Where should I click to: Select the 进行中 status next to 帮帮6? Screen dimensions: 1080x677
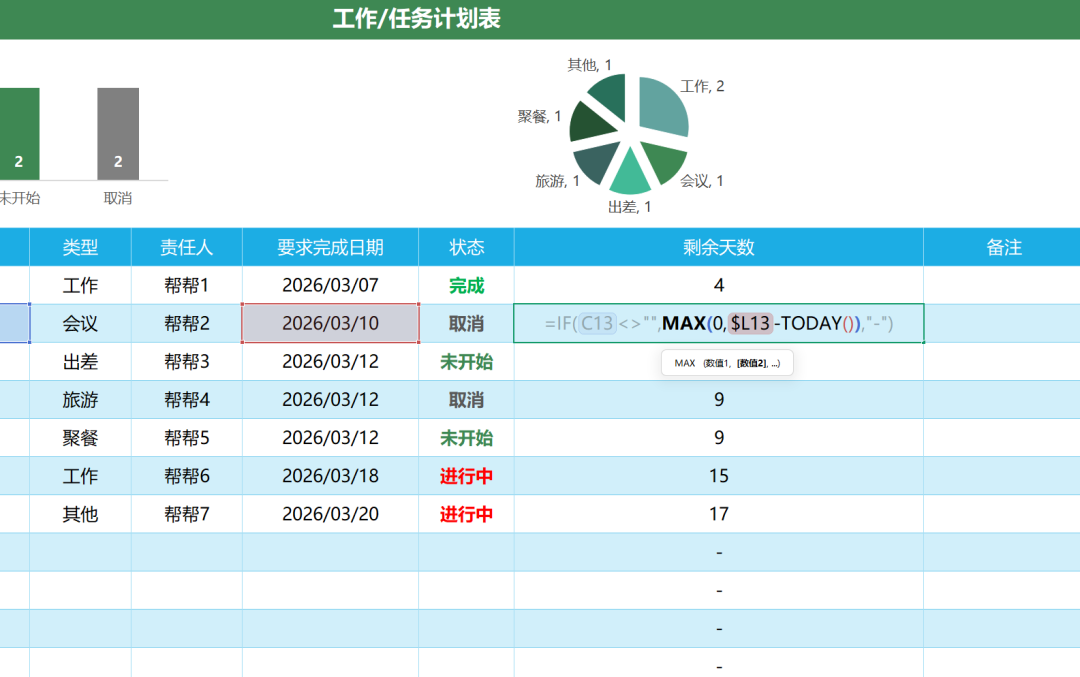tap(466, 476)
